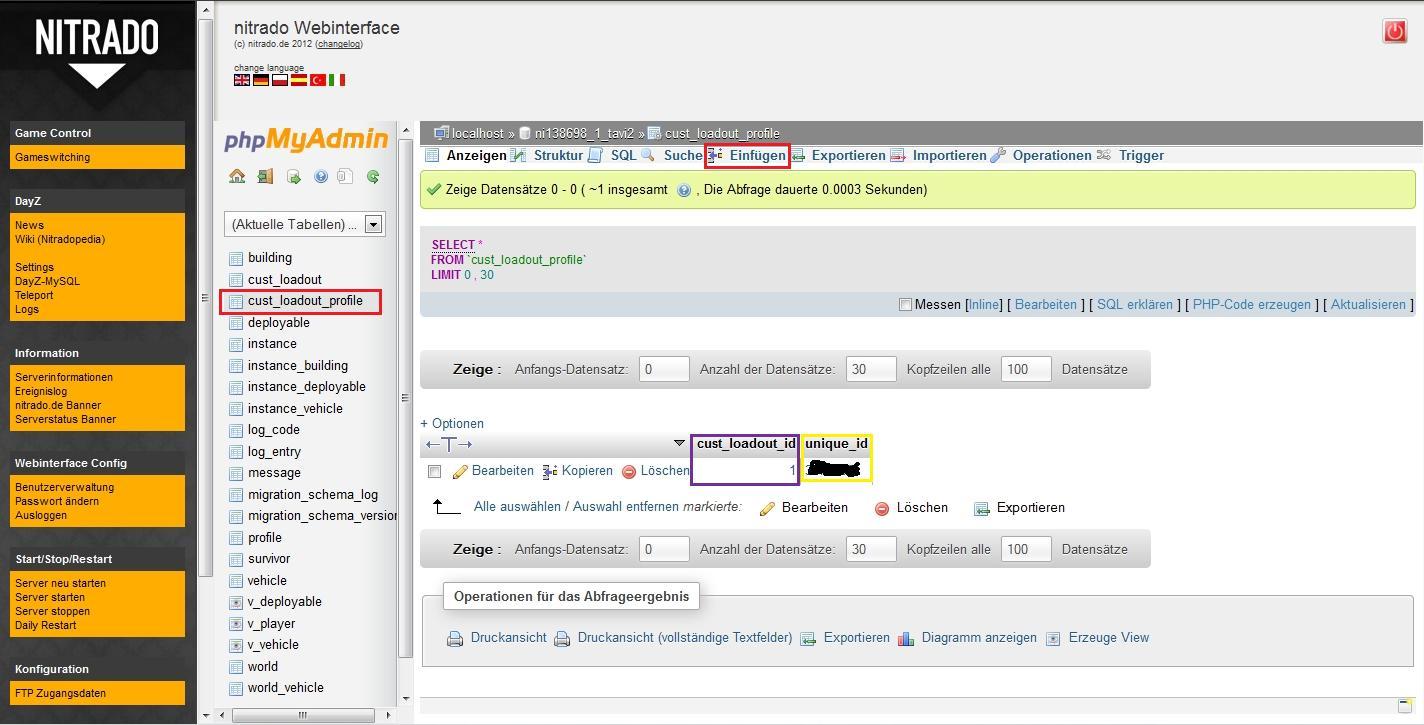Screen dimensions: 1424x725
Task: Open DayZ-MySQL in the left sidebar
Action: coord(47,281)
